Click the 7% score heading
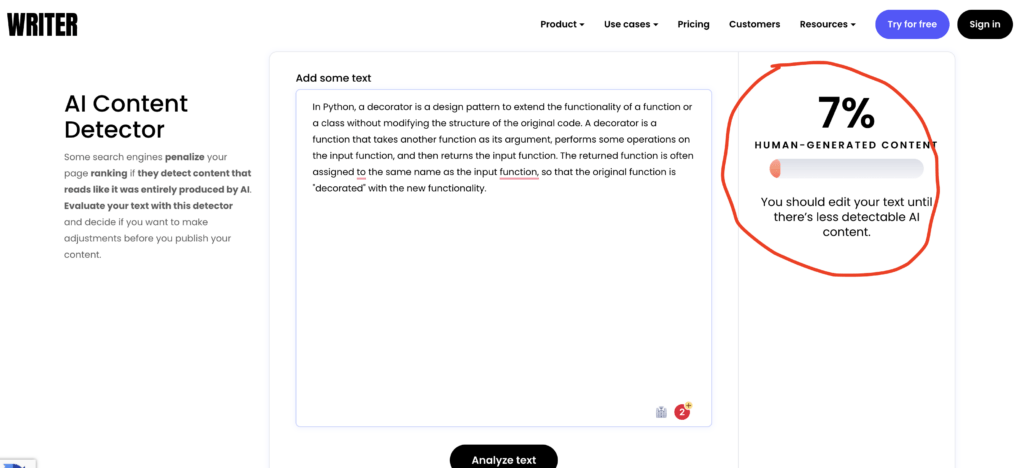 pos(846,112)
